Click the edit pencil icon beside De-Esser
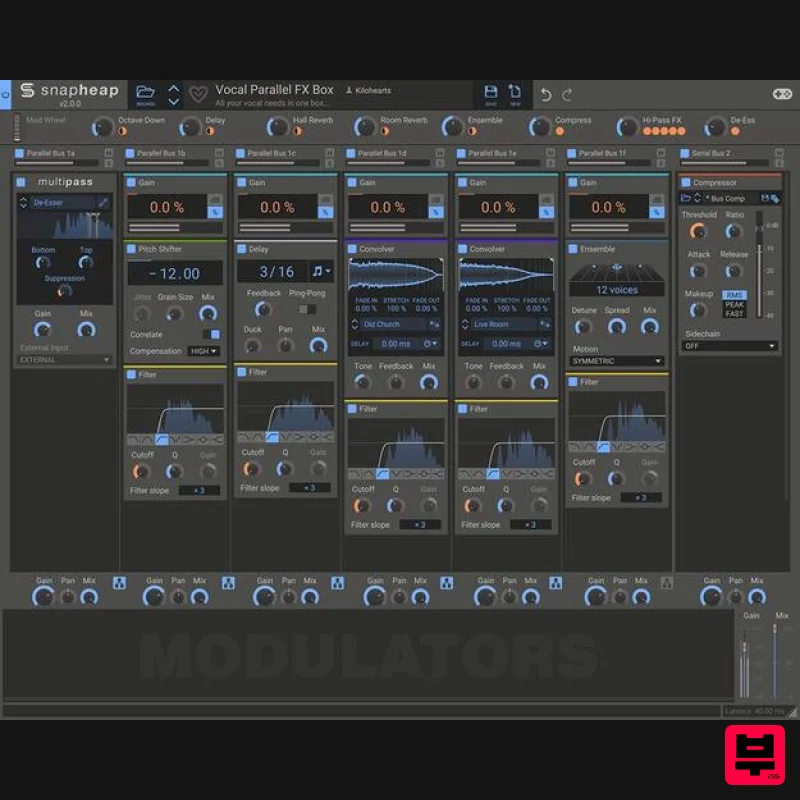 pos(103,201)
